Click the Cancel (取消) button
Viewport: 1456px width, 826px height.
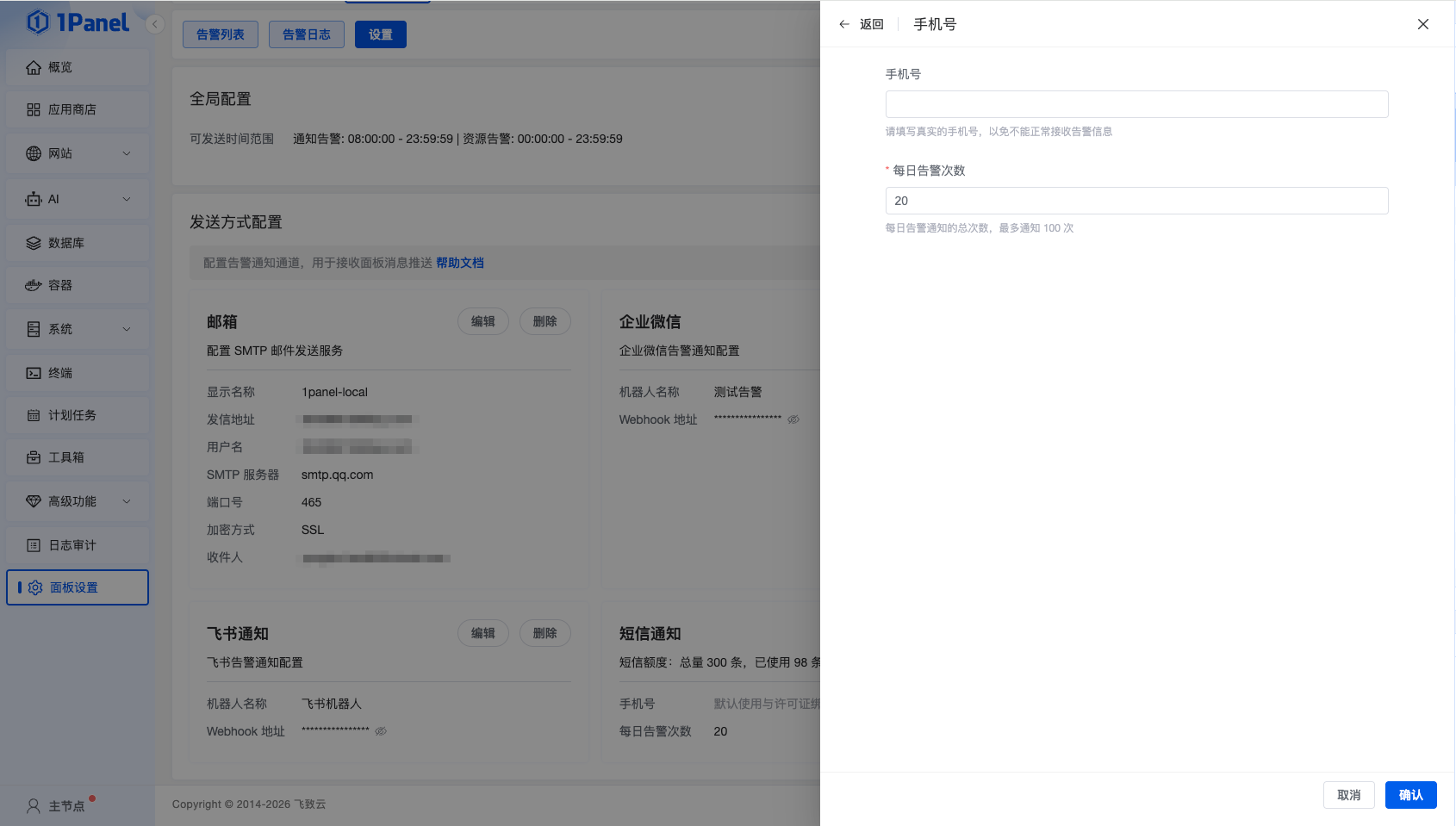1348,795
